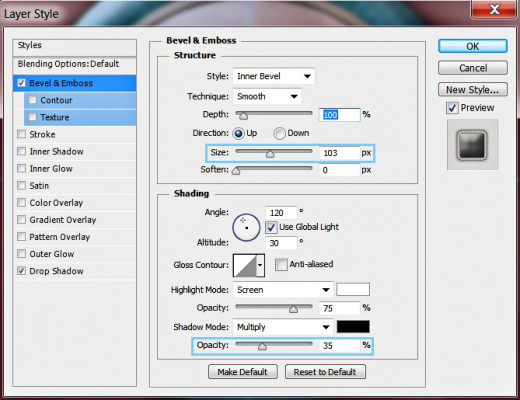Select the Down direction radio button
Viewport: 520px width, 400px height.
[279, 133]
